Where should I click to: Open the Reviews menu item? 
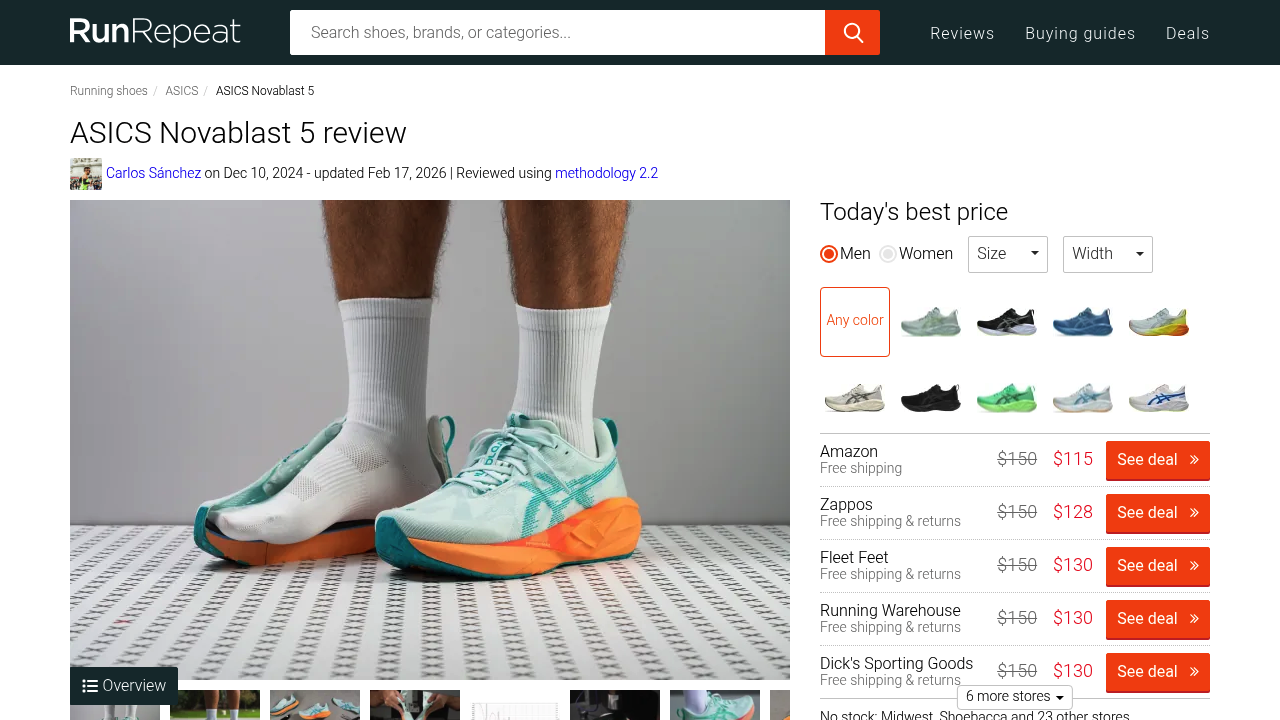[962, 33]
